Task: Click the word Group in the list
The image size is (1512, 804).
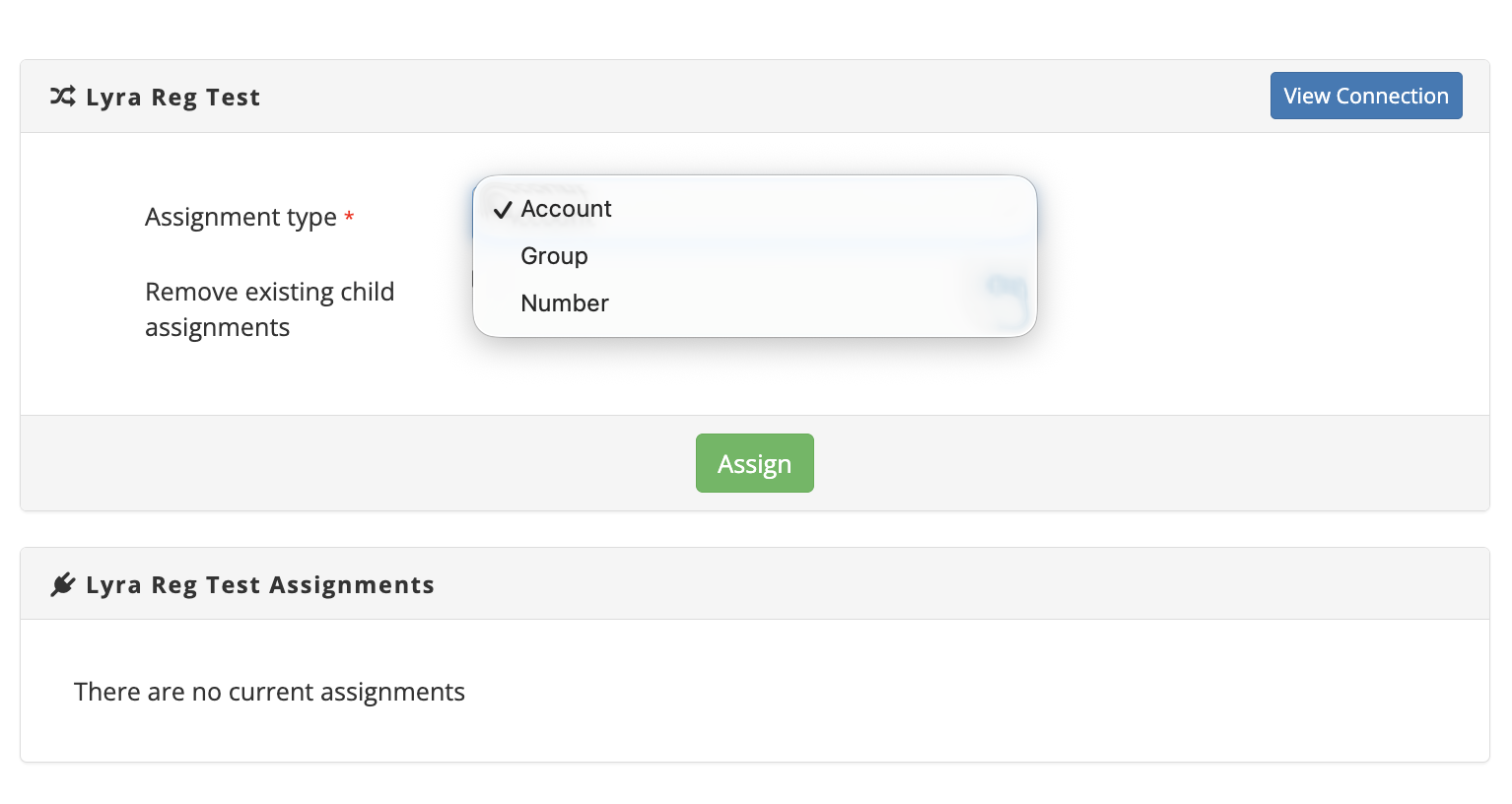Action: (x=554, y=256)
